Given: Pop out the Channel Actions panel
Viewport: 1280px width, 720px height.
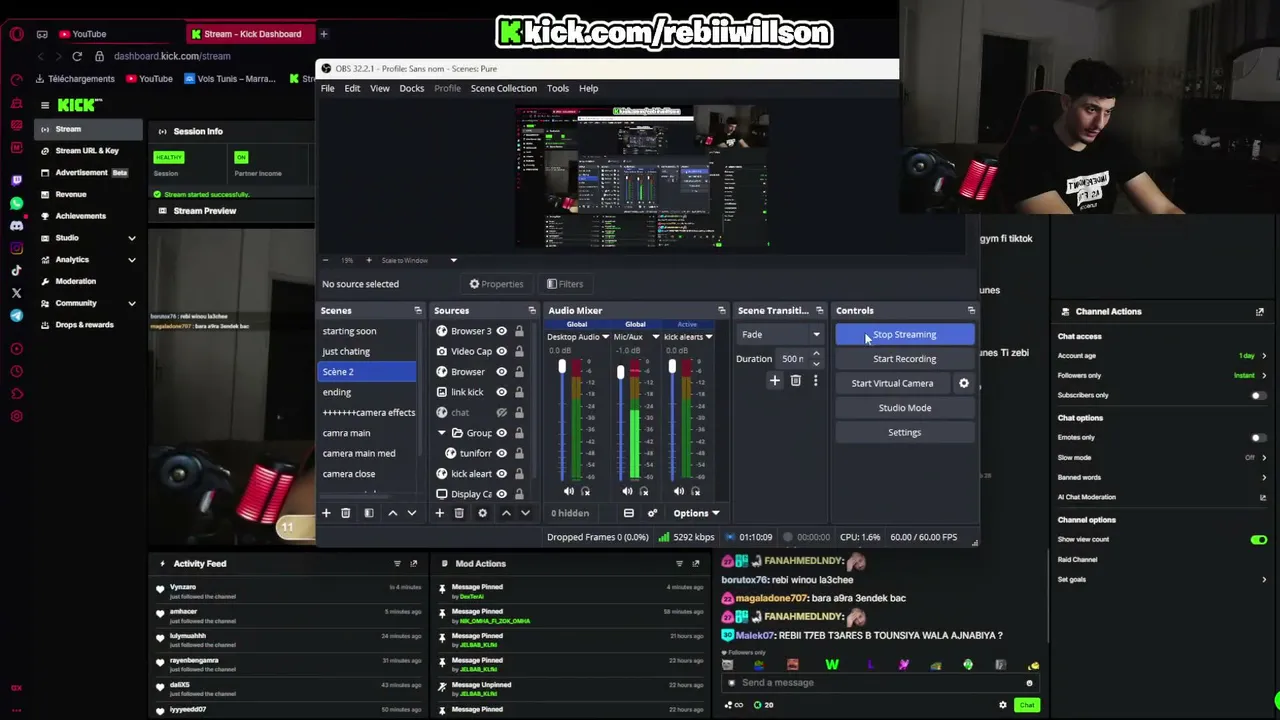Looking at the screenshot, I should (x=1259, y=312).
